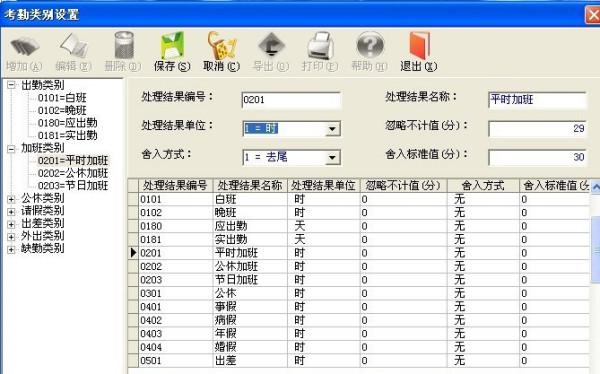This screenshot has width=600, height=374.
Task: Click the table's vertical scrollbar up arrow
Action: [x=595, y=186]
